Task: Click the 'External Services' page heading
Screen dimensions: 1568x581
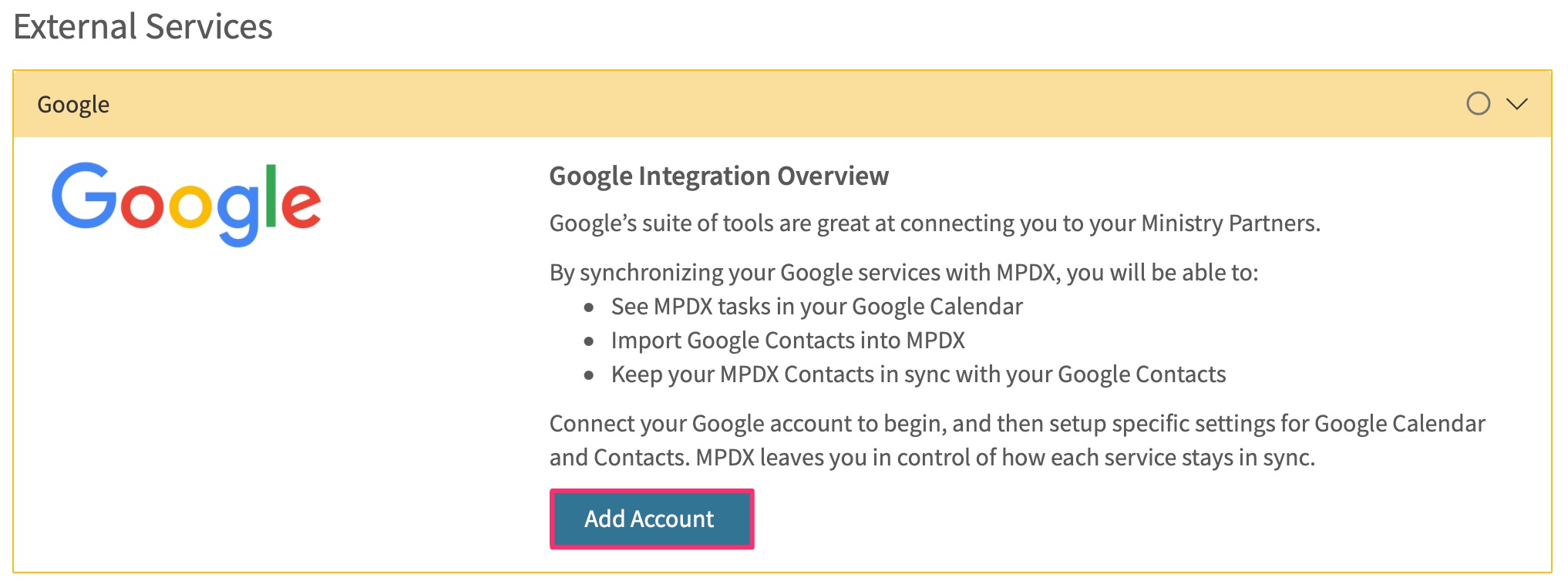Action: pyautogui.click(x=143, y=26)
